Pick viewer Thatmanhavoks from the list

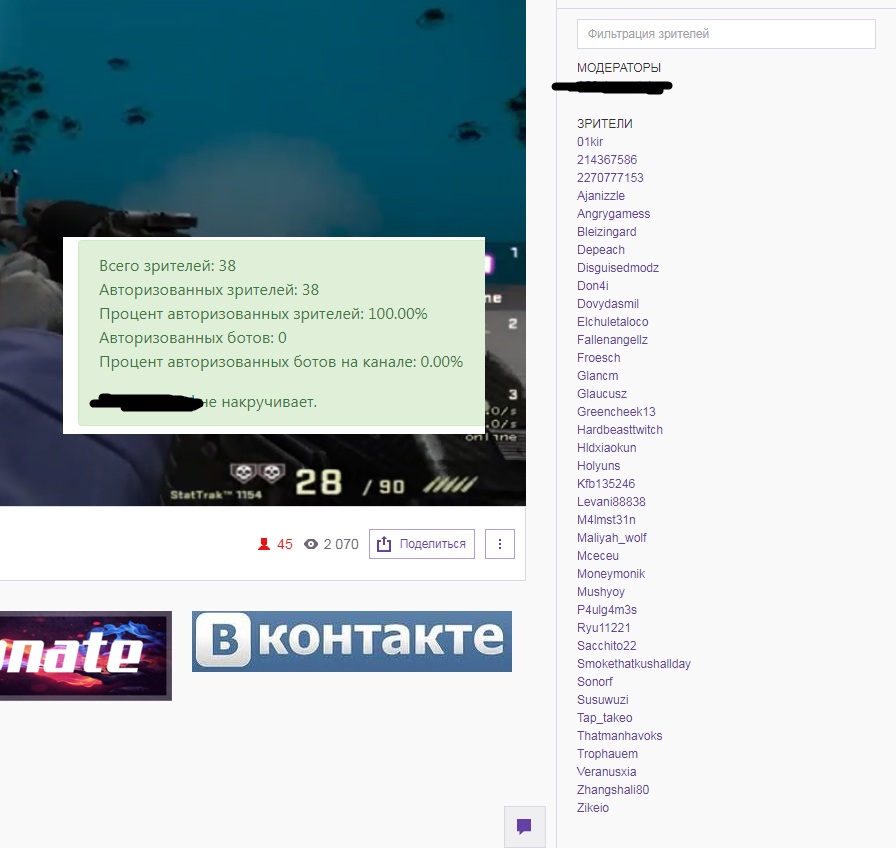pyautogui.click(x=619, y=736)
